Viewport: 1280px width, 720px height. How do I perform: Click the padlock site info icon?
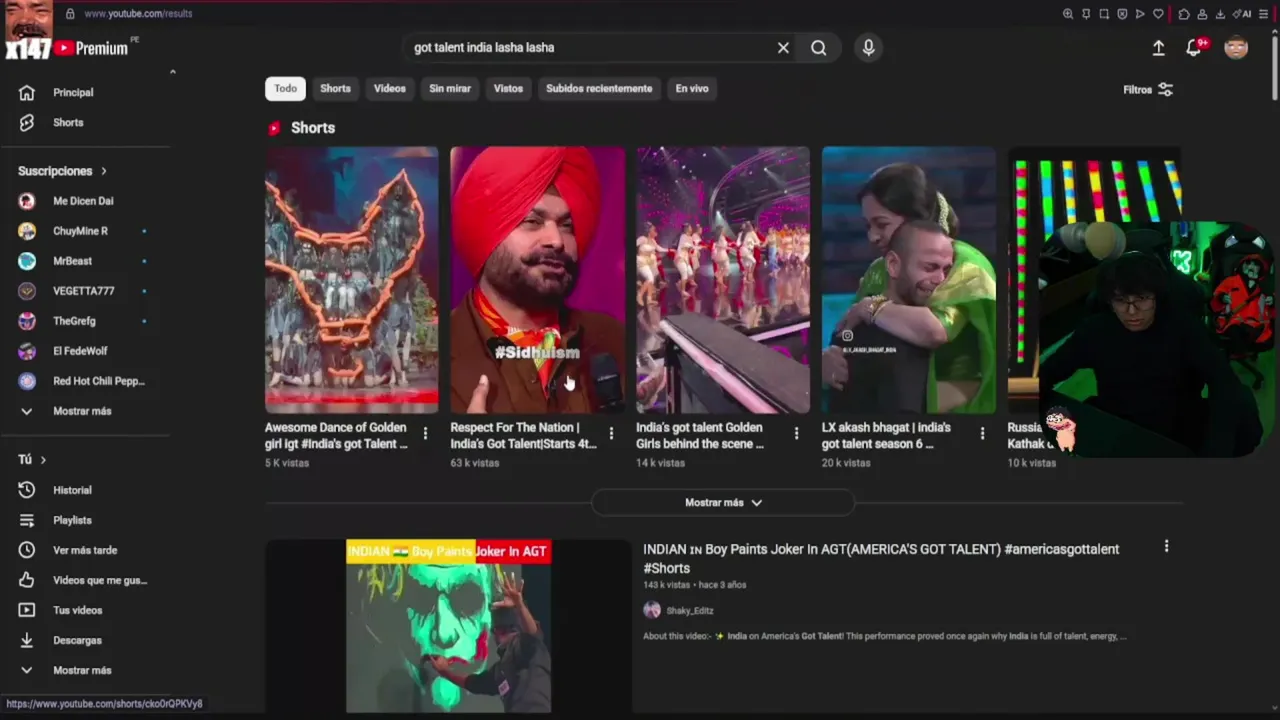[70, 14]
